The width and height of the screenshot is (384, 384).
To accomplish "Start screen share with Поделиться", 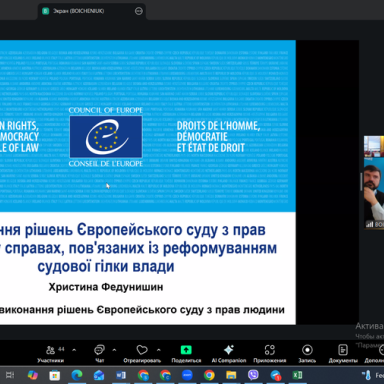I will point(186,353).
